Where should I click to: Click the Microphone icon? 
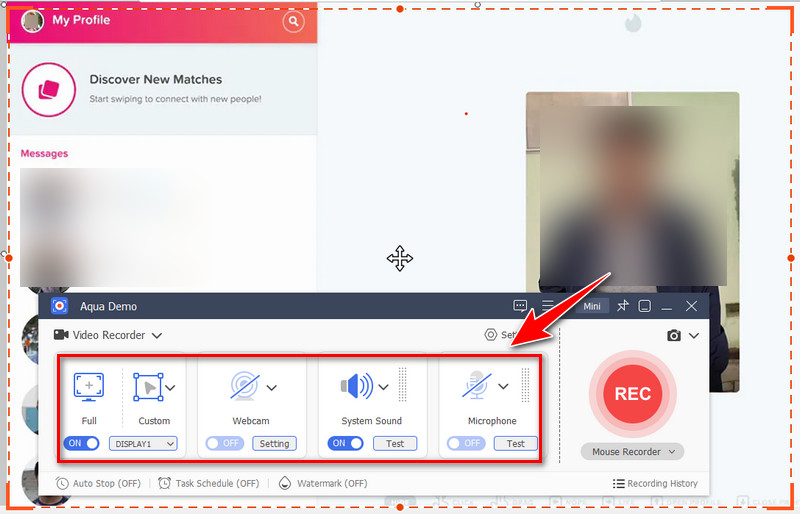click(x=476, y=386)
